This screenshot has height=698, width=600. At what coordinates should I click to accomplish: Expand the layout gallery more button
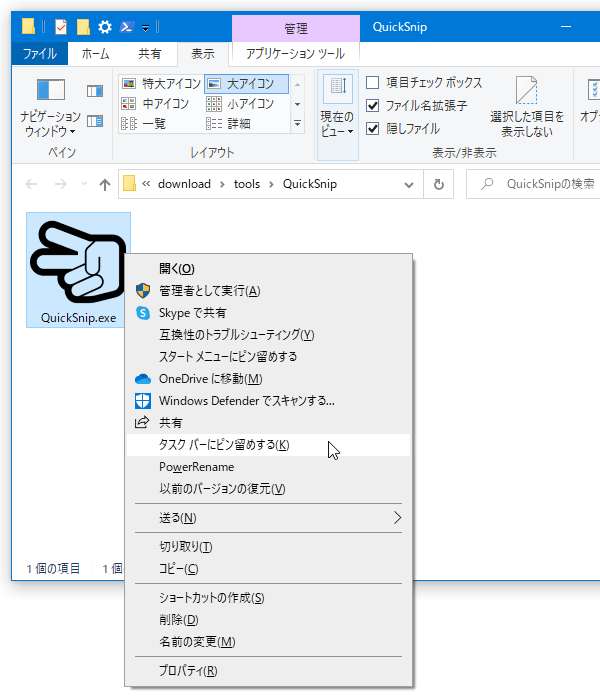pyautogui.click(x=297, y=123)
